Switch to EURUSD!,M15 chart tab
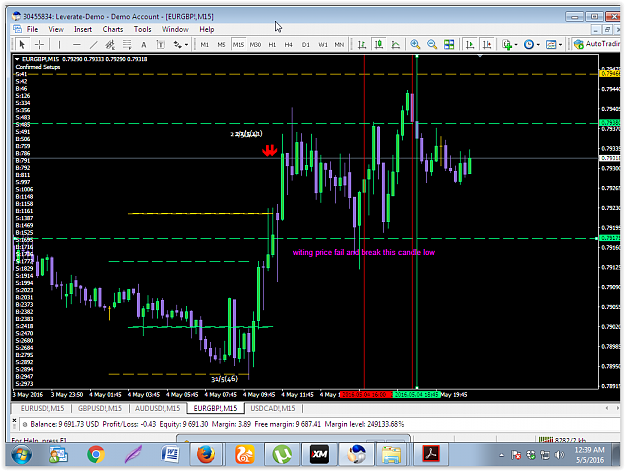The height and width of the screenshot is (471, 625). pos(42,408)
